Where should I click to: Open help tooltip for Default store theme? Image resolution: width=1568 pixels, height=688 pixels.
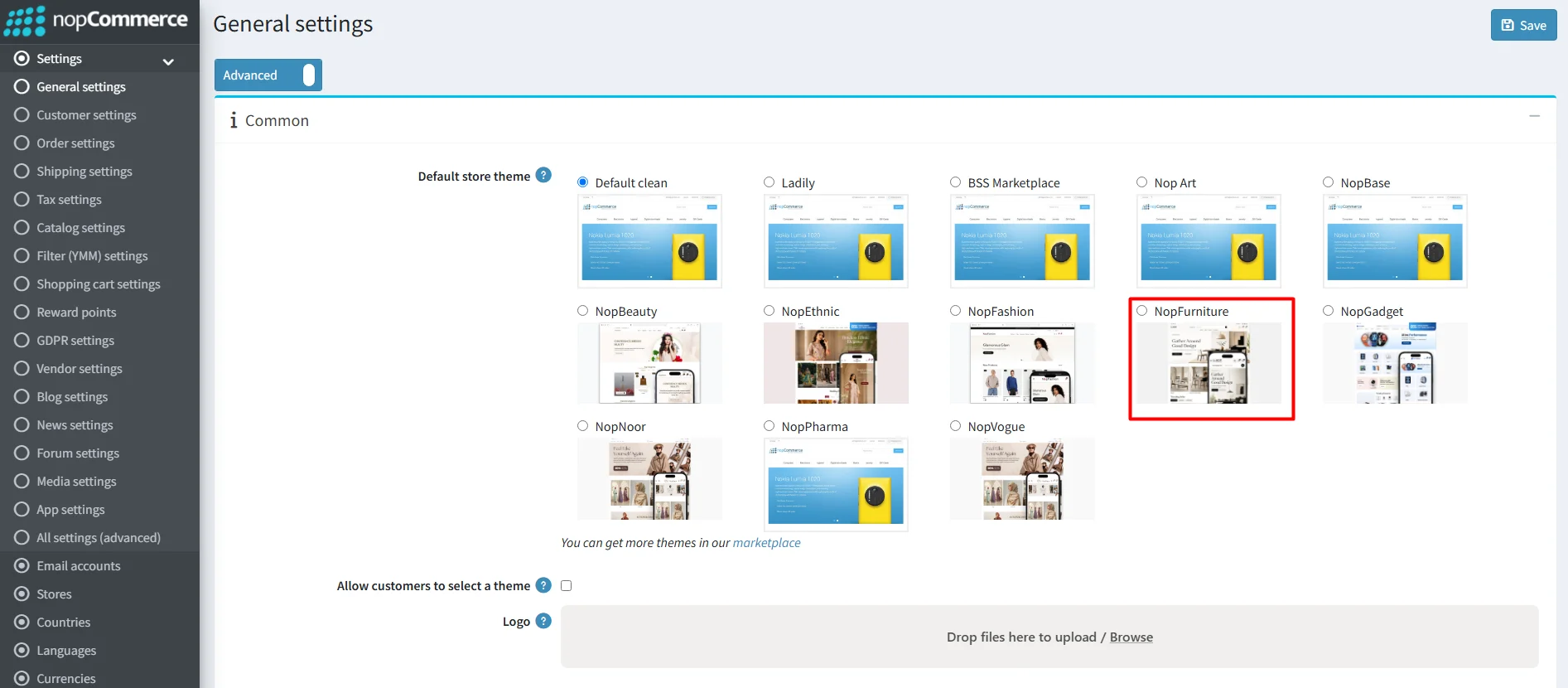543,175
